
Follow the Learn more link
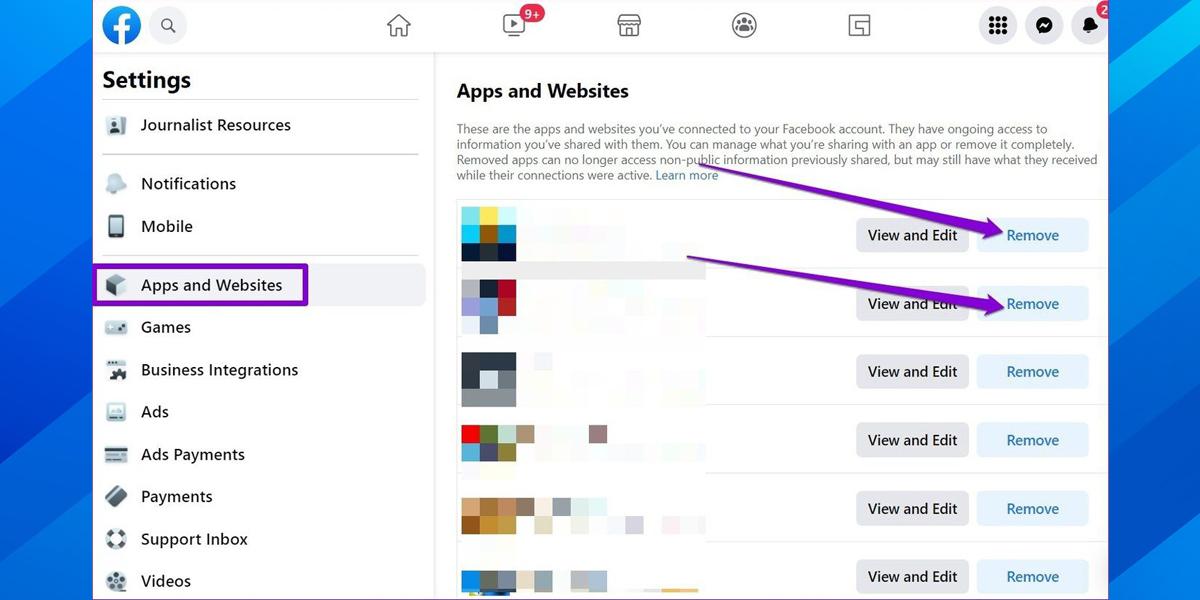[x=686, y=175]
